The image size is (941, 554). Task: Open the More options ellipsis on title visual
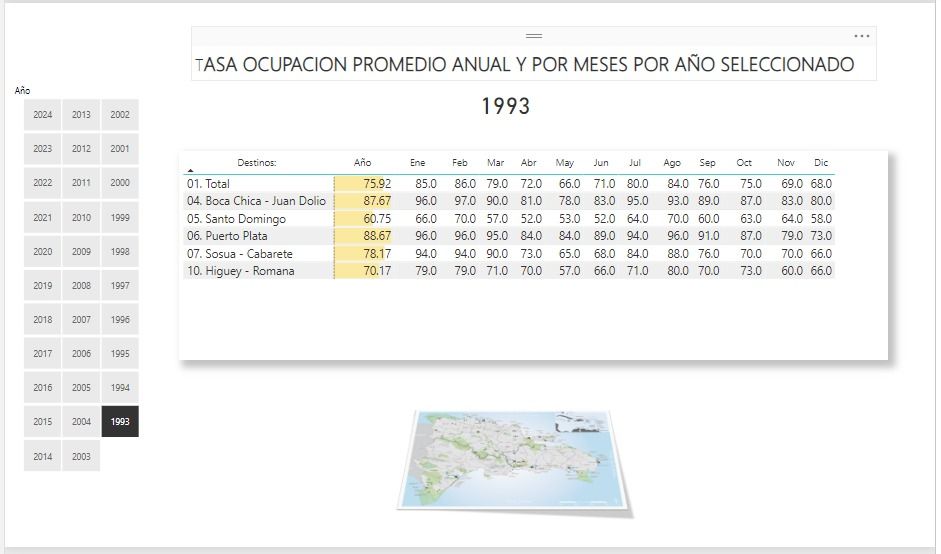click(x=861, y=36)
